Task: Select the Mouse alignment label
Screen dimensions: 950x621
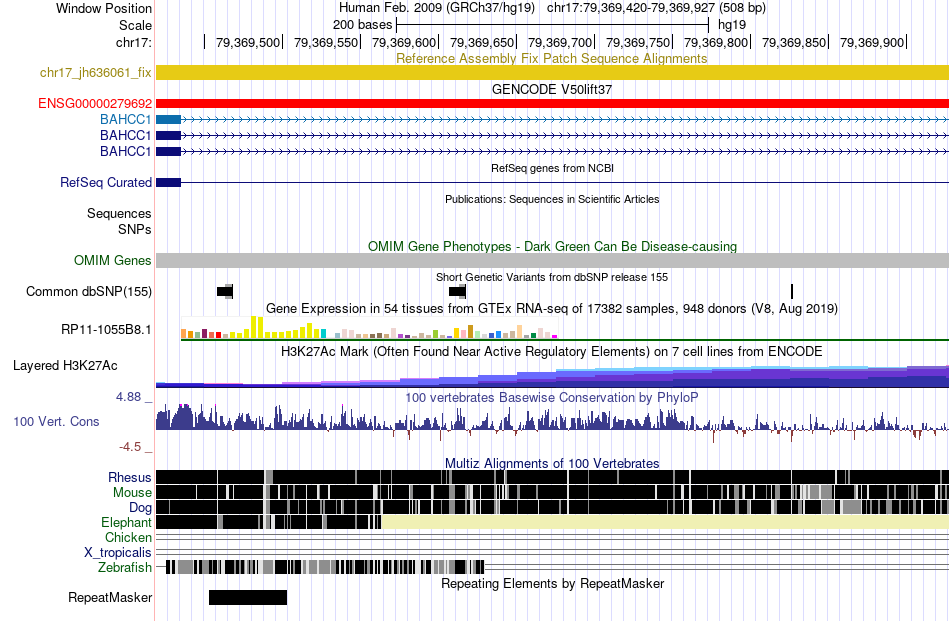Action: (132, 493)
